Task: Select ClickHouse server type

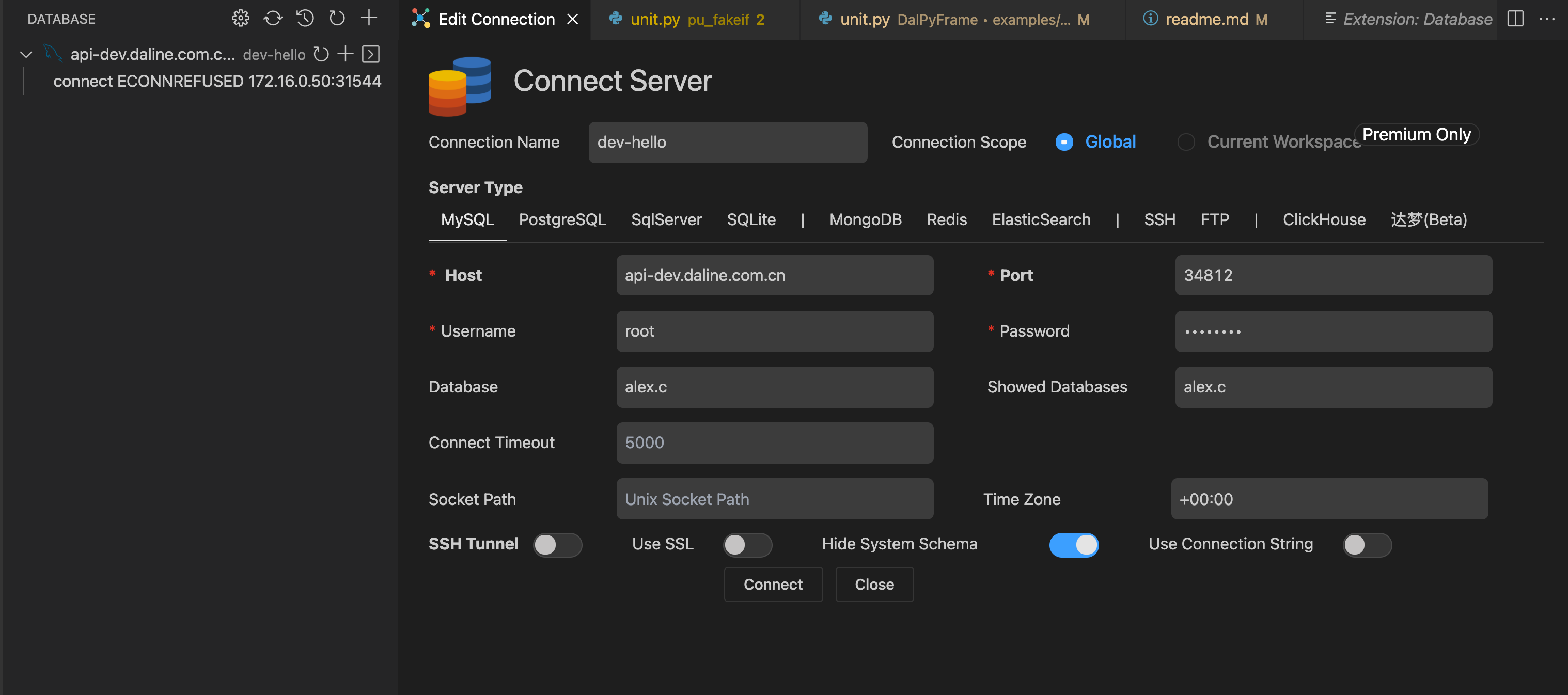Action: pyautogui.click(x=1324, y=219)
